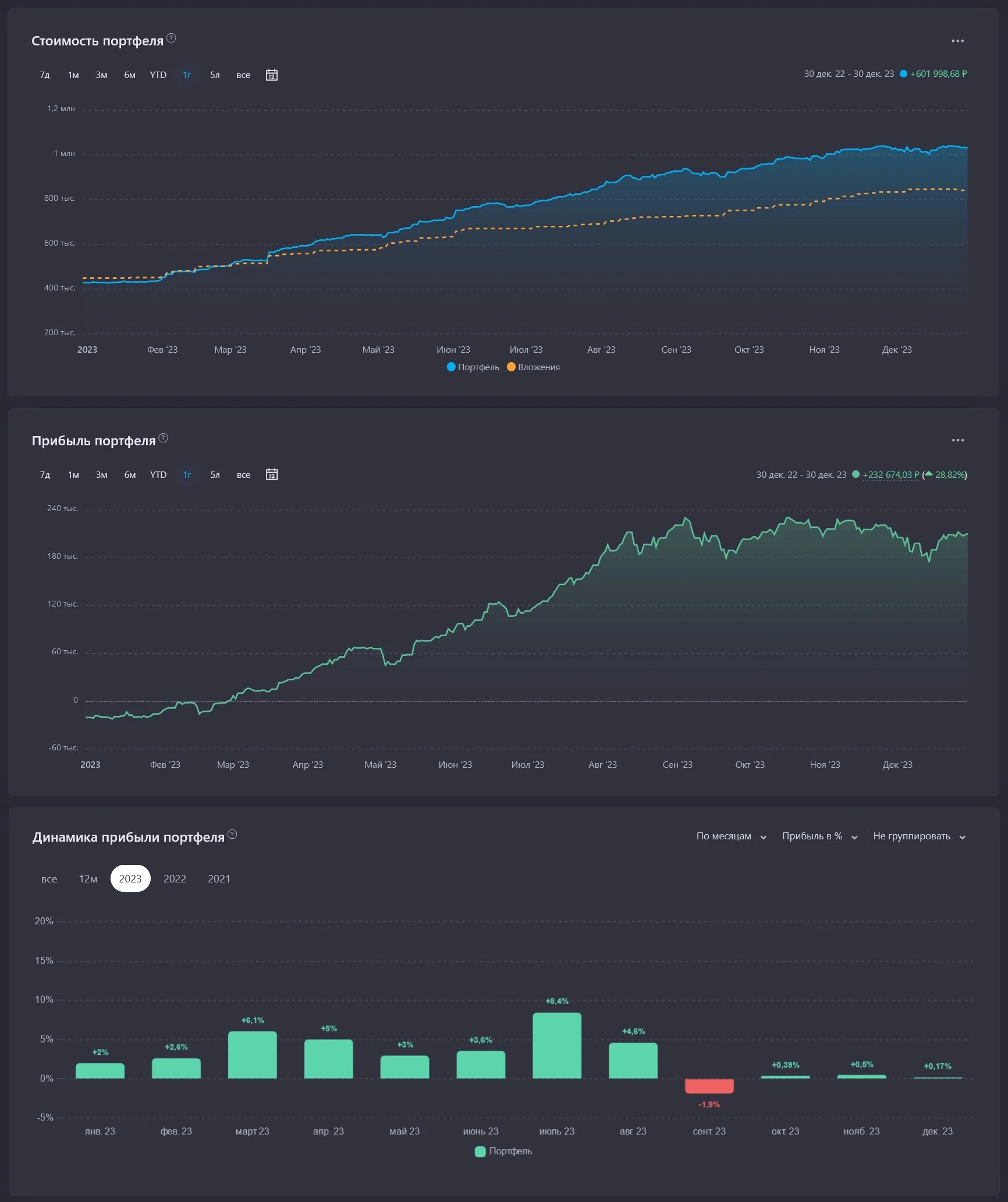The width and height of the screenshot is (1008, 1202).
Task: Expand the Не группировать dropdown
Action: pos(920,836)
